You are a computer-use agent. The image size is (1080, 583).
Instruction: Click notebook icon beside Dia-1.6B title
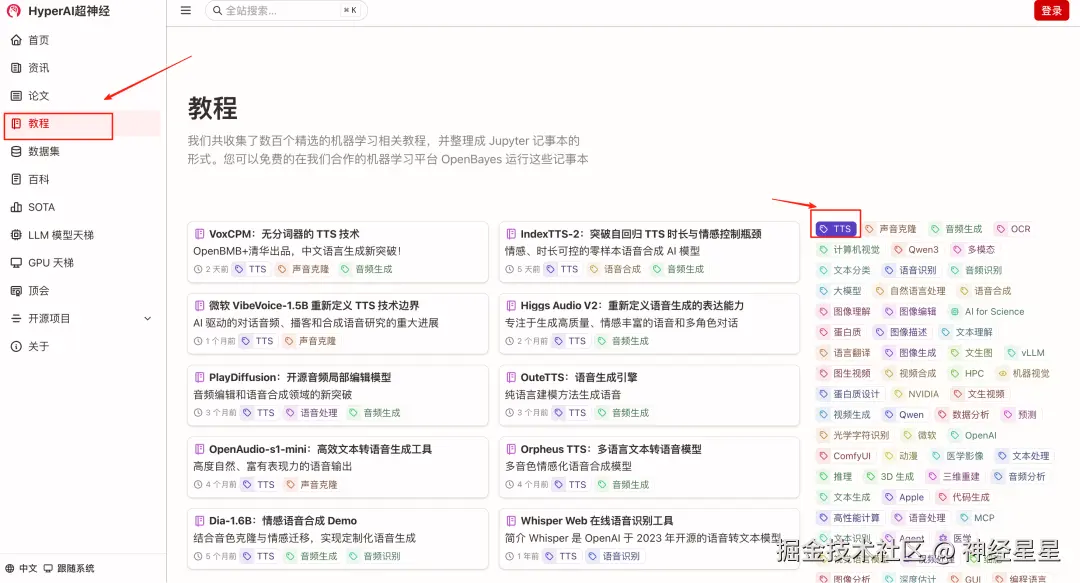point(199,521)
